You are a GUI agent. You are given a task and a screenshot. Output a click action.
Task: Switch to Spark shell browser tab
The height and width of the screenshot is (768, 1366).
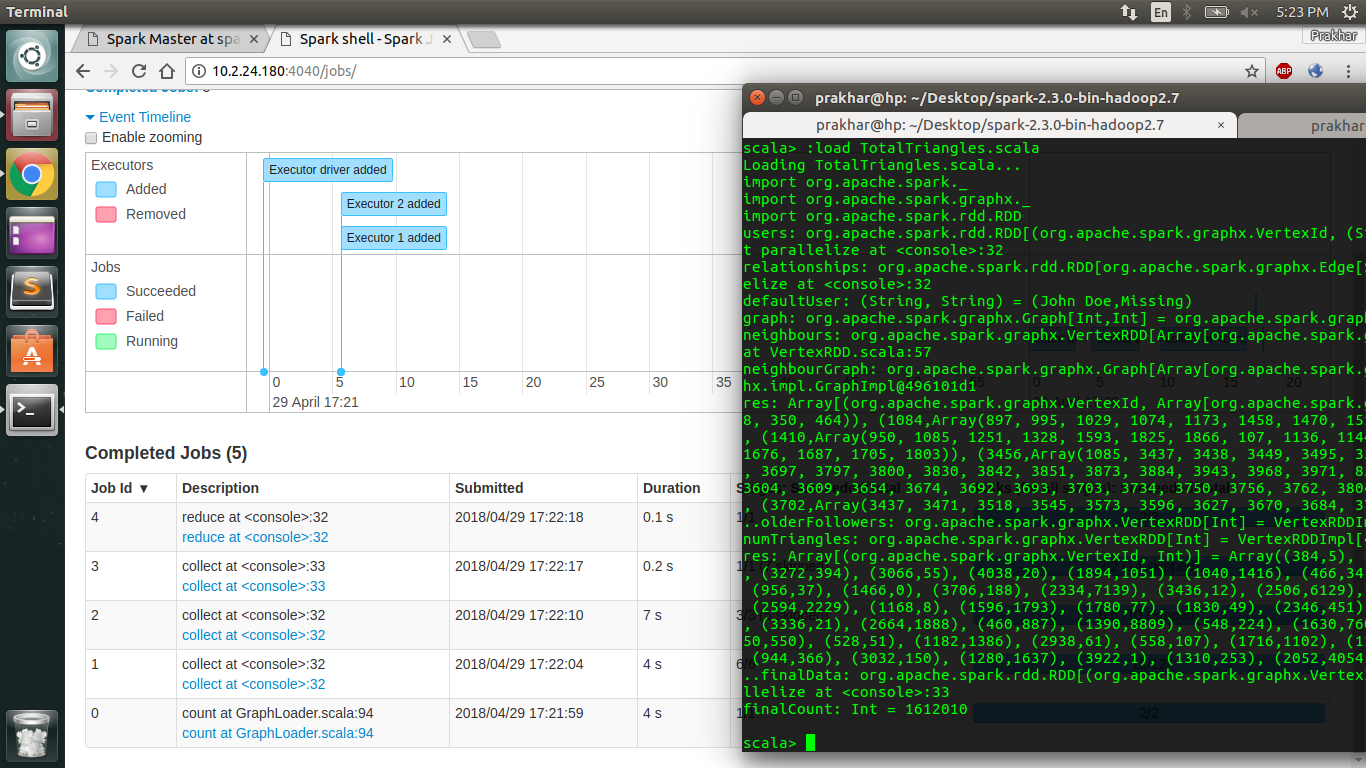[x=364, y=39]
